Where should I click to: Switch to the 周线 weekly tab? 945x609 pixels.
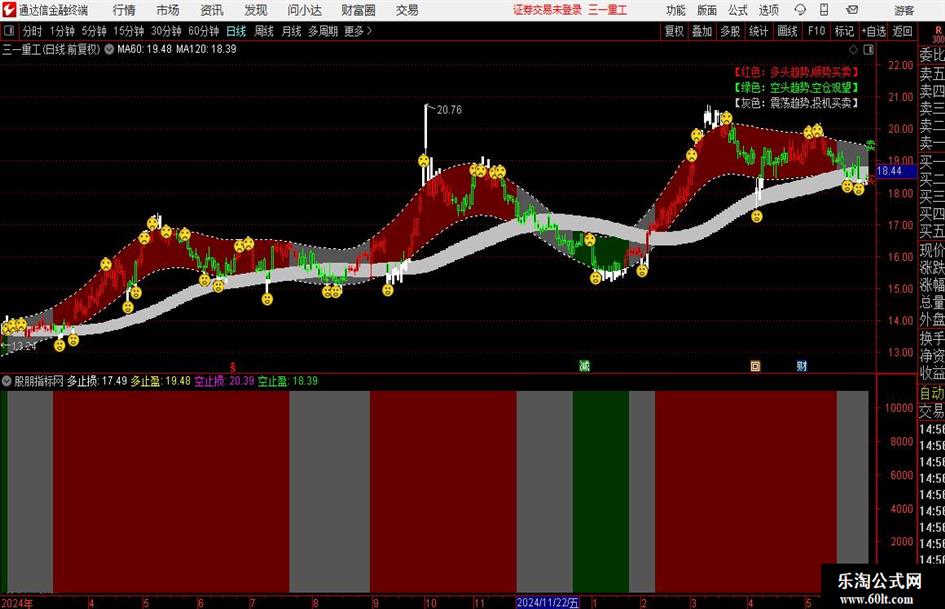264,31
